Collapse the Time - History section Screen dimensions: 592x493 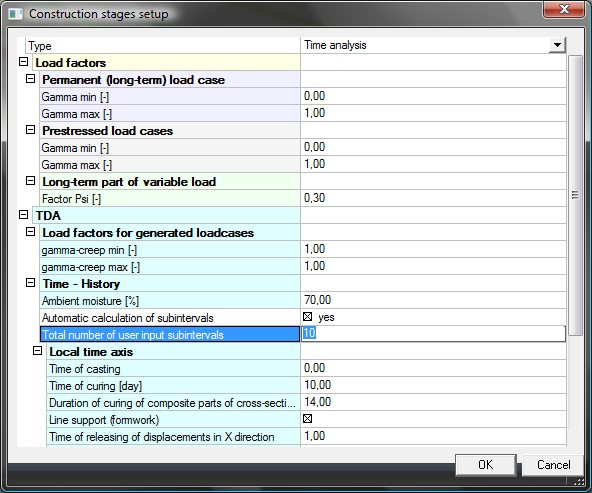pos(31,283)
